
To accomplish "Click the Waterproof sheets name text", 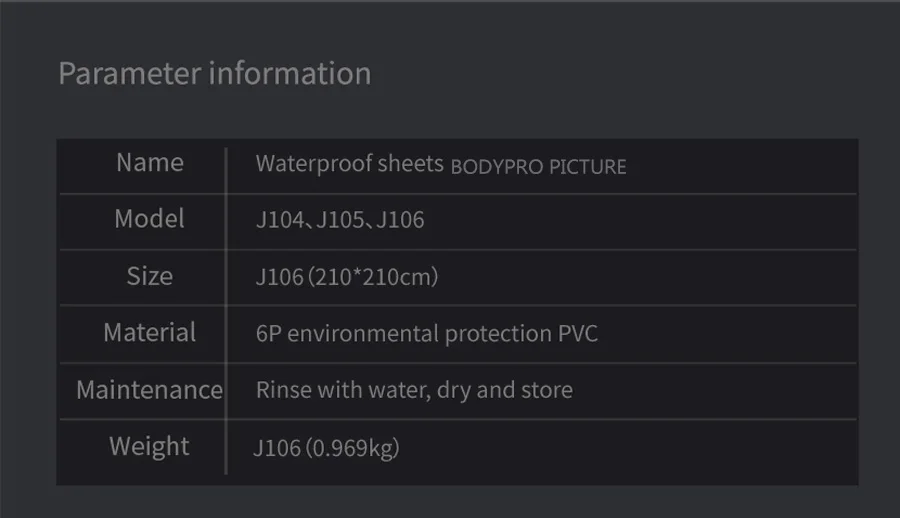I will pyautogui.click(x=349, y=164).
